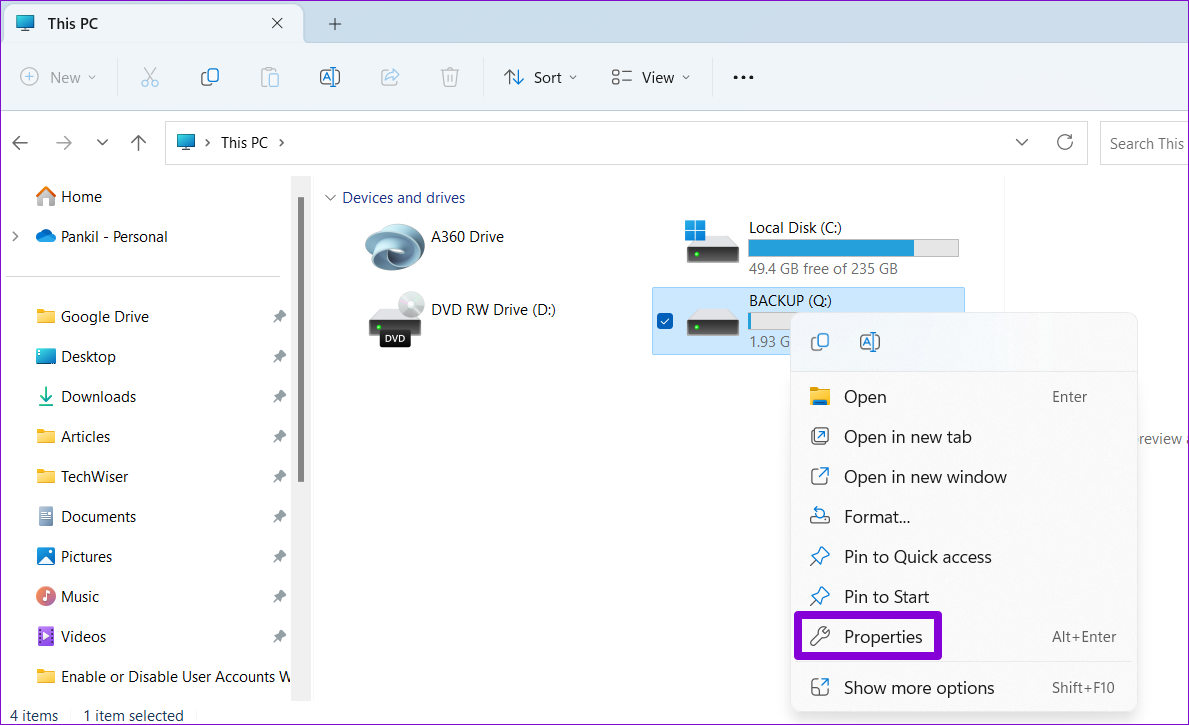The height and width of the screenshot is (725, 1189).
Task: Click the BACKUP (Q:) drive icon
Action: coord(712,324)
